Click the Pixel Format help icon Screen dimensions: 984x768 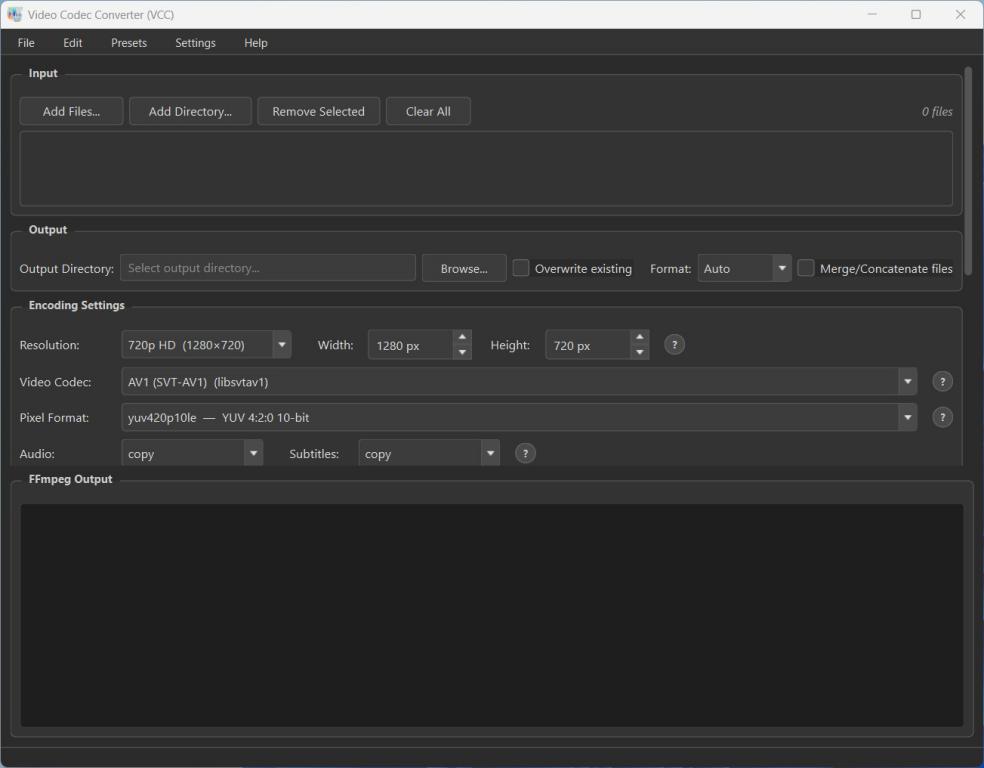point(942,417)
